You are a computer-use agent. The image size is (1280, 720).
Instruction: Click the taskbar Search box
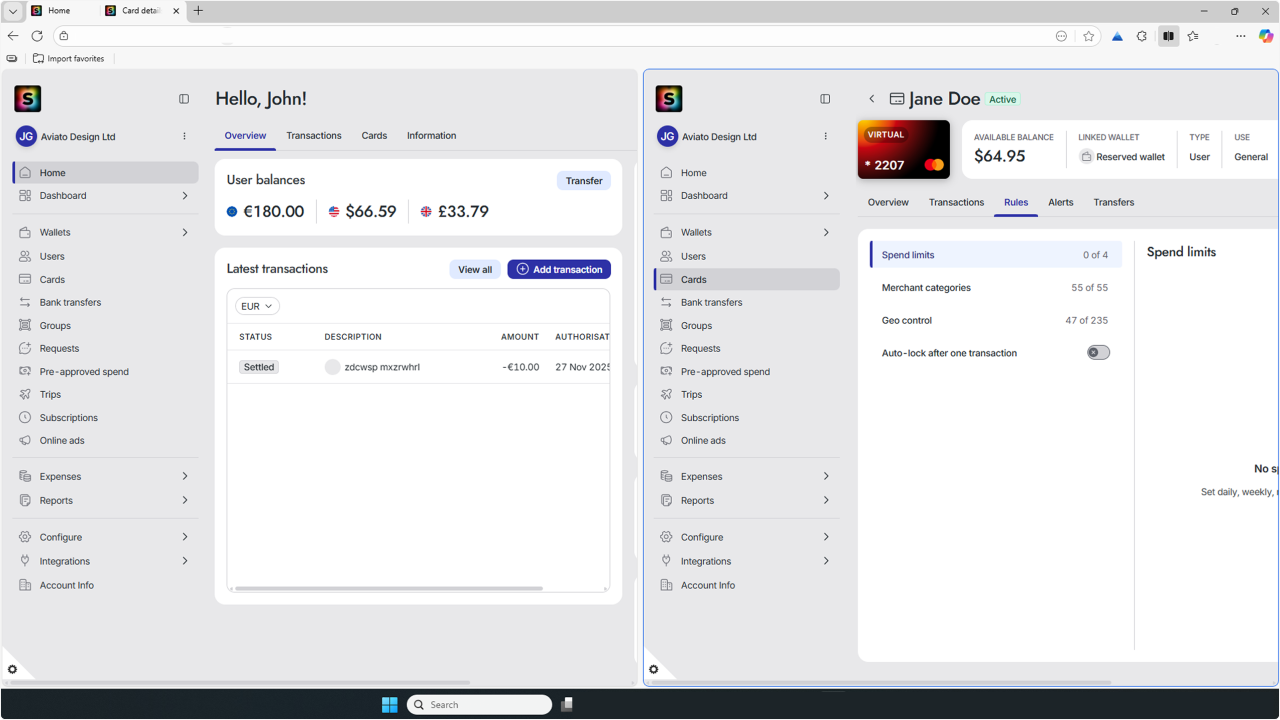coord(479,704)
